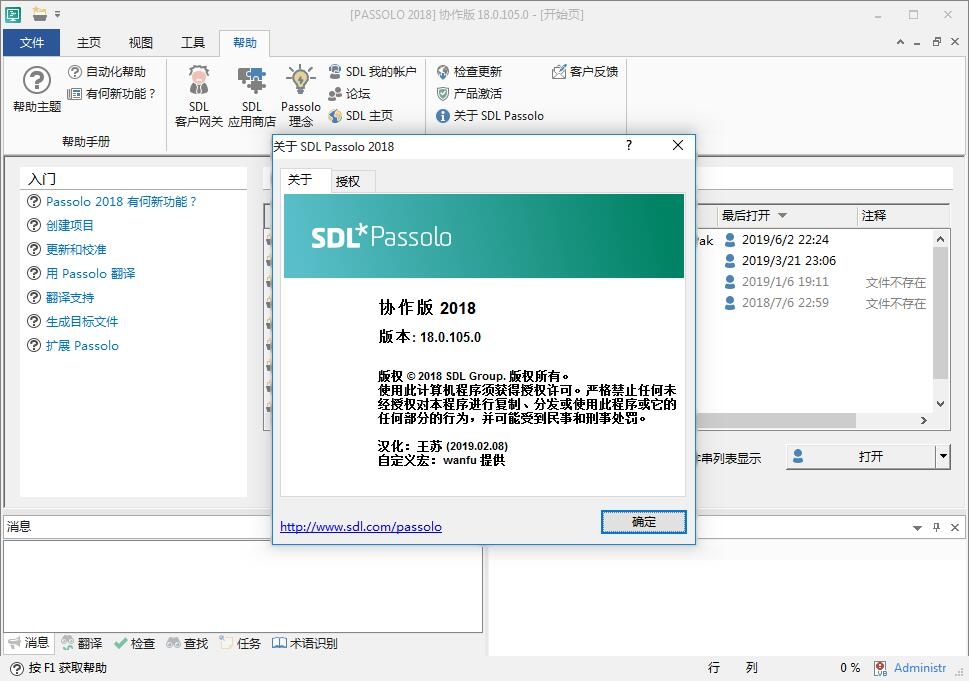Select the 消息 bottom panel tab
Image resolution: width=969 pixels, height=681 pixels.
coord(28,643)
